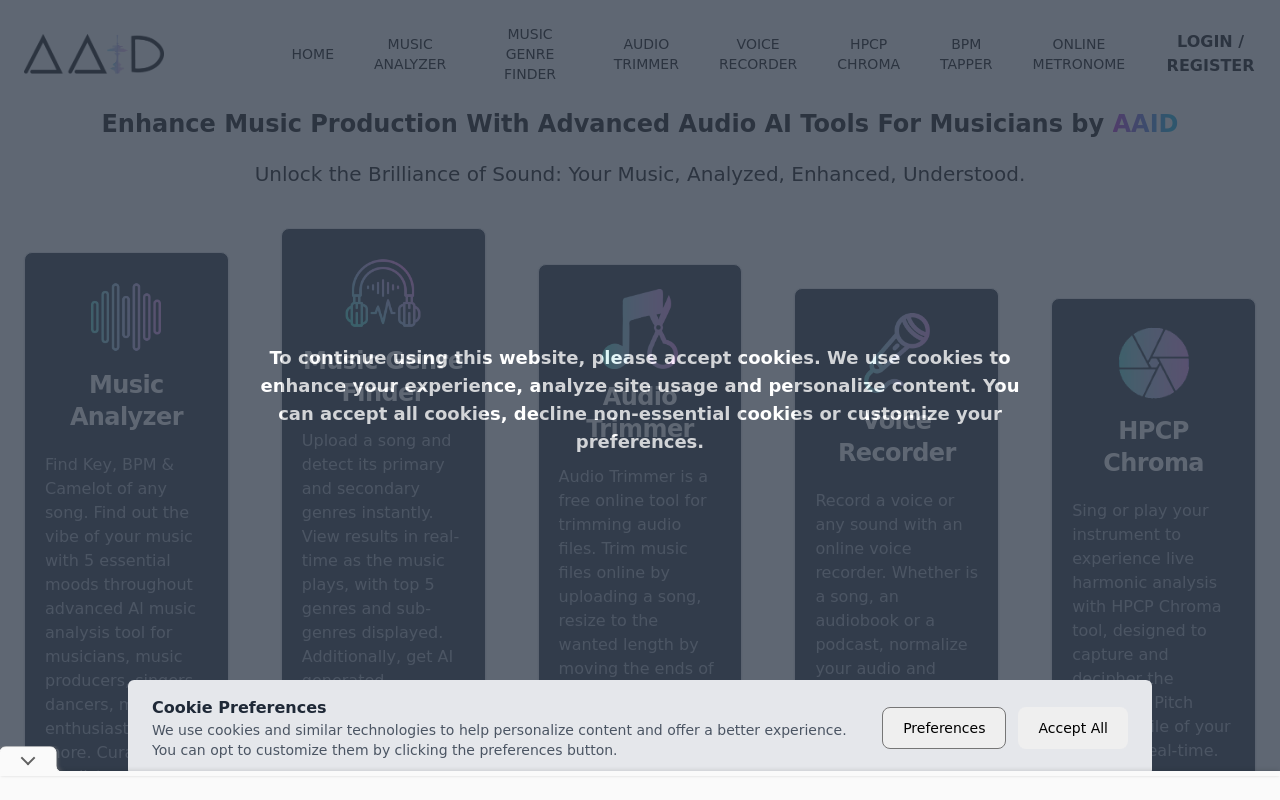Screen dimensions: 1280x800
Task: Open BPM TAPPER from navigation
Action: 966,54
